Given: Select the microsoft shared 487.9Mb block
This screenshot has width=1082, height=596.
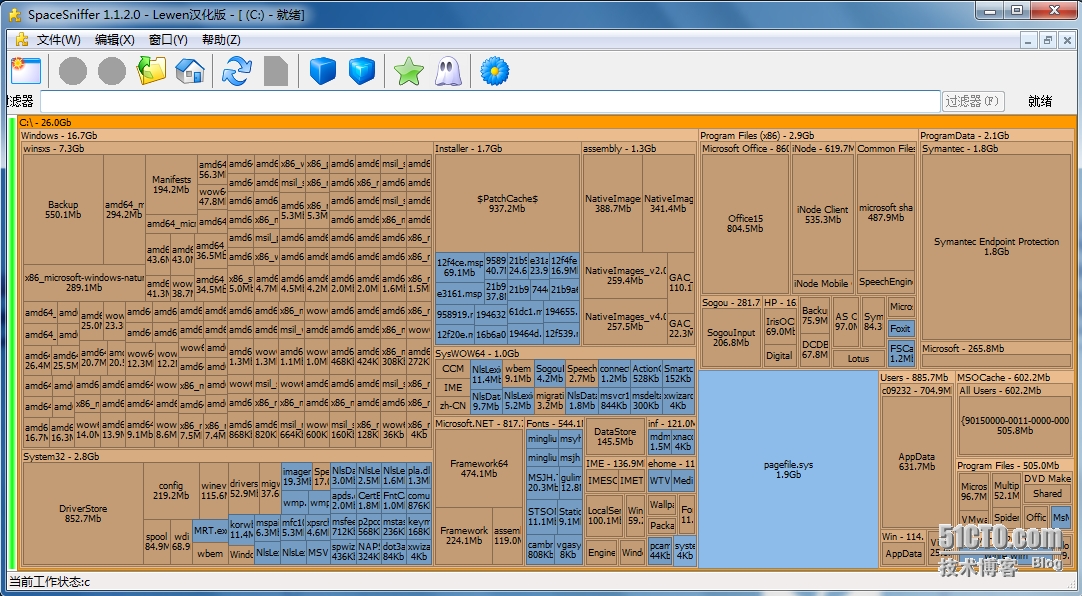Looking at the screenshot, I should click(x=886, y=212).
